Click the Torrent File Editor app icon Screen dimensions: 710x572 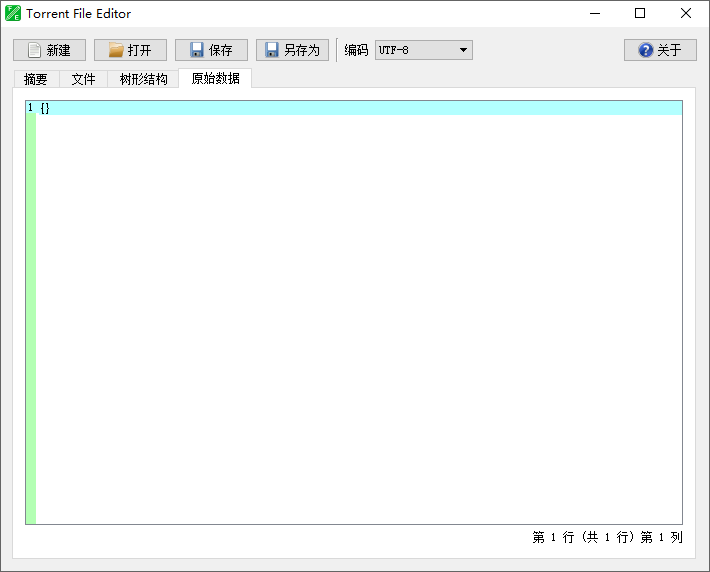pyautogui.click(x=13, y=13)
